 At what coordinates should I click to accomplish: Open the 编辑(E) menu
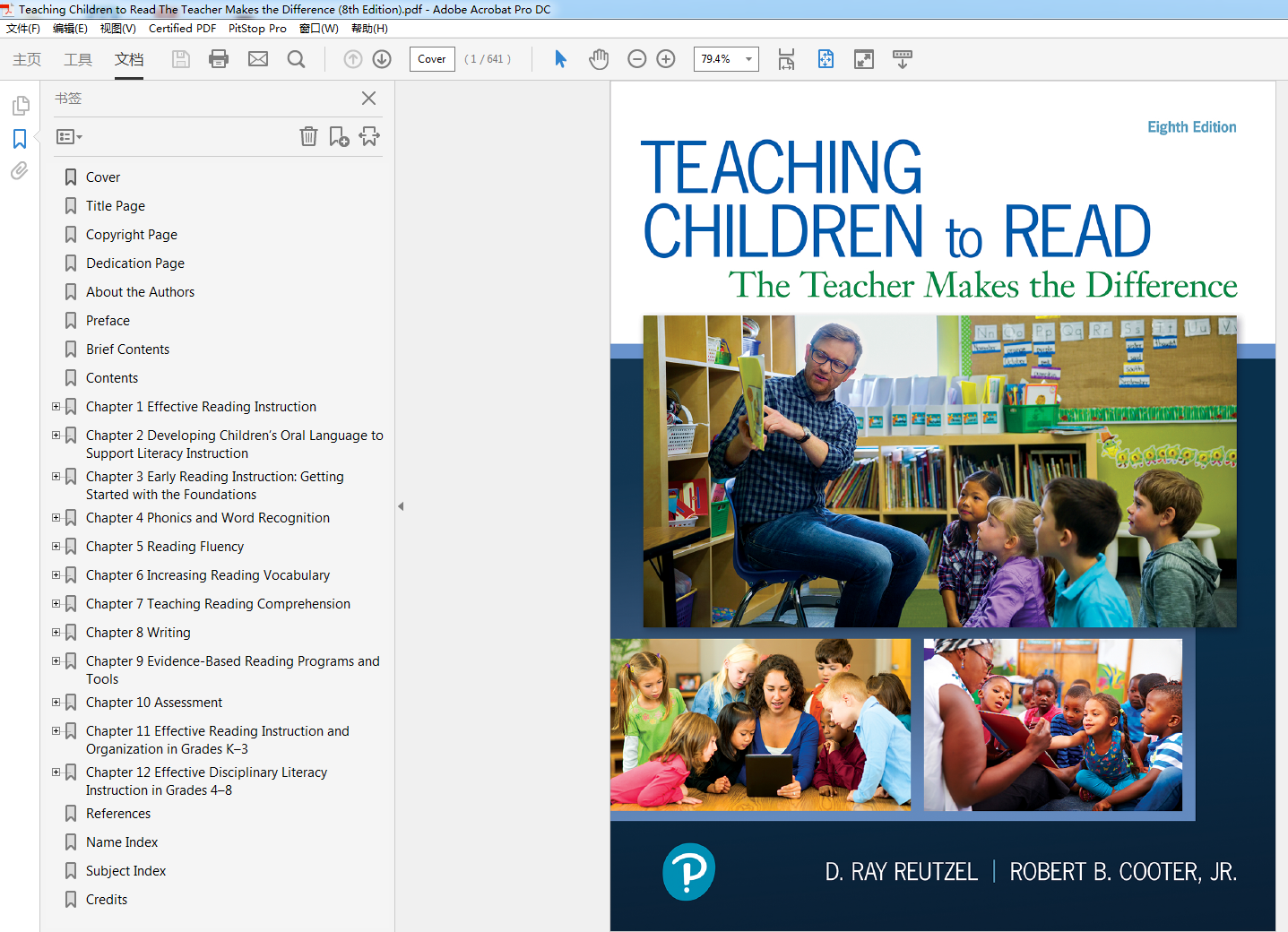[x=70, y=29]
